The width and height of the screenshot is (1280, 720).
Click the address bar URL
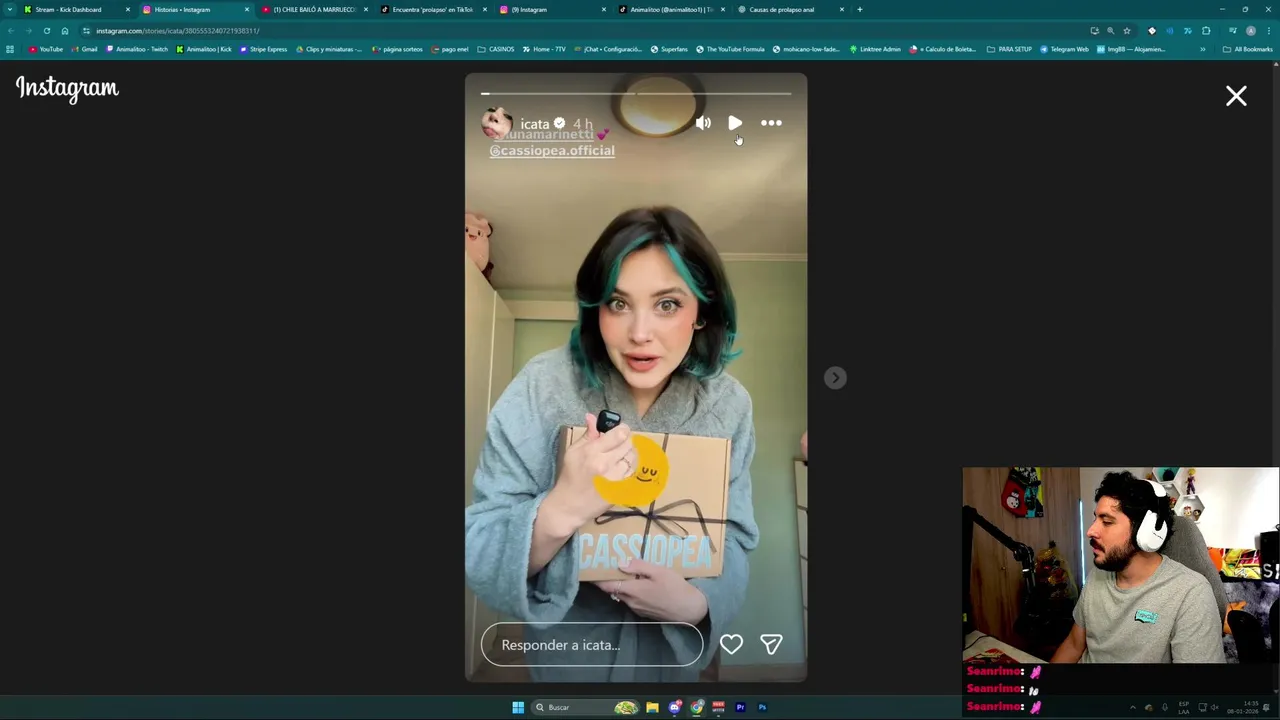(x=178, y=31)
